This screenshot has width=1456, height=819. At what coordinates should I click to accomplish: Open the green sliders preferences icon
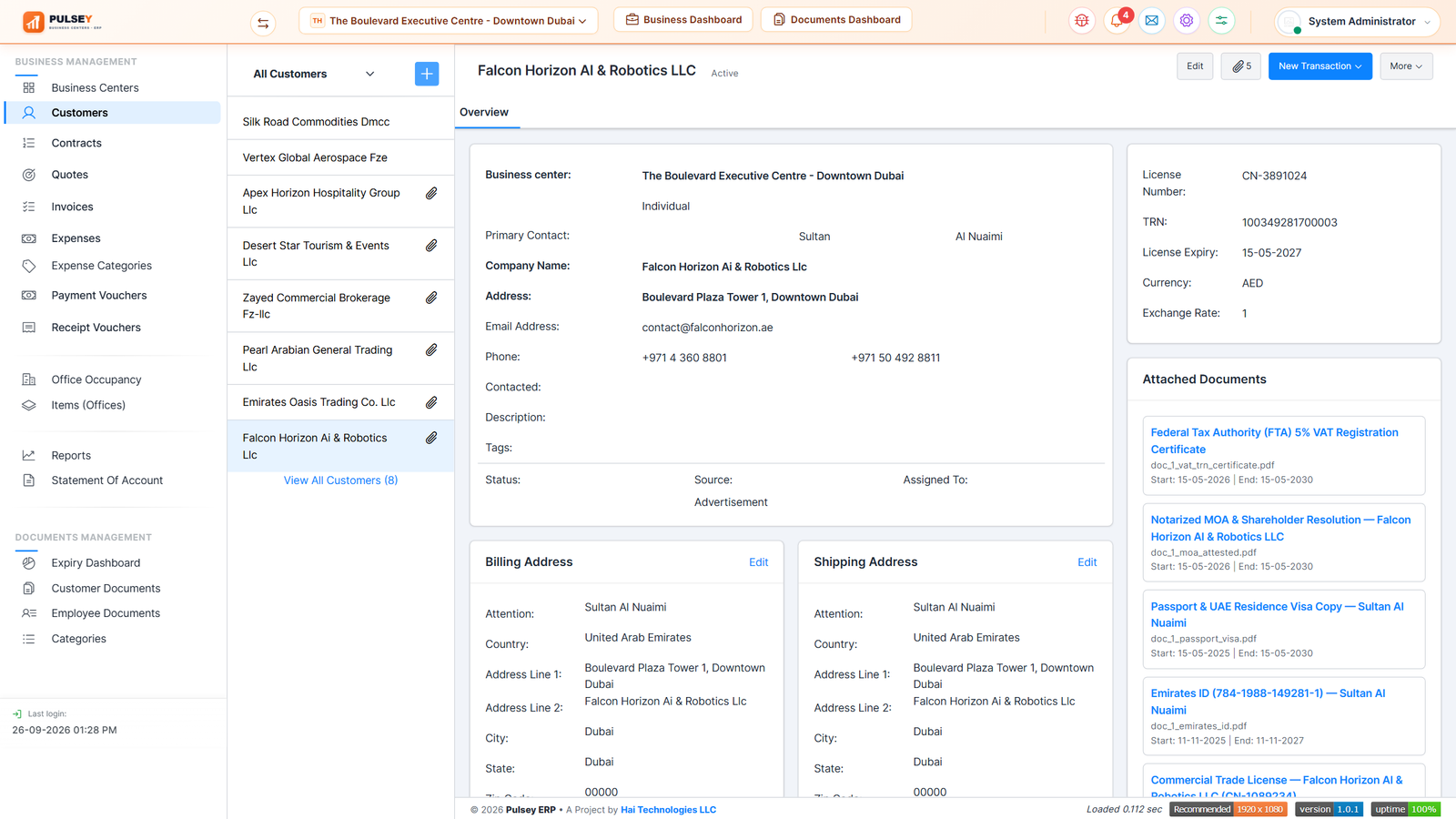[x=1221, y=21]
